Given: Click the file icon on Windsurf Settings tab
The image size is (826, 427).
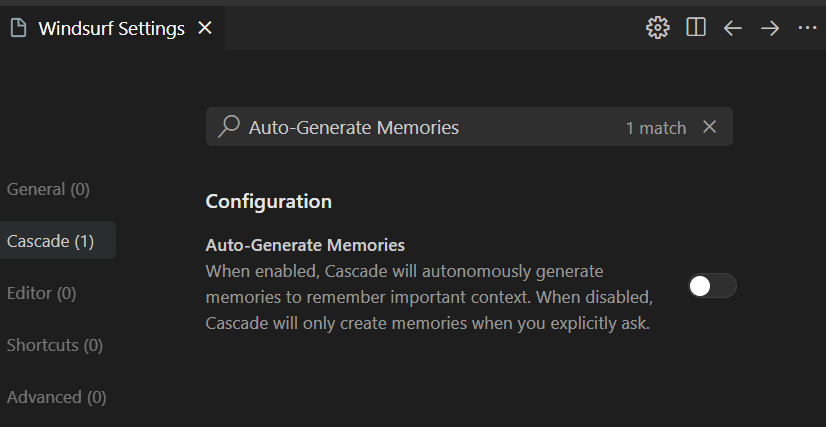Looking at the screenshot, I should point(18,28).
